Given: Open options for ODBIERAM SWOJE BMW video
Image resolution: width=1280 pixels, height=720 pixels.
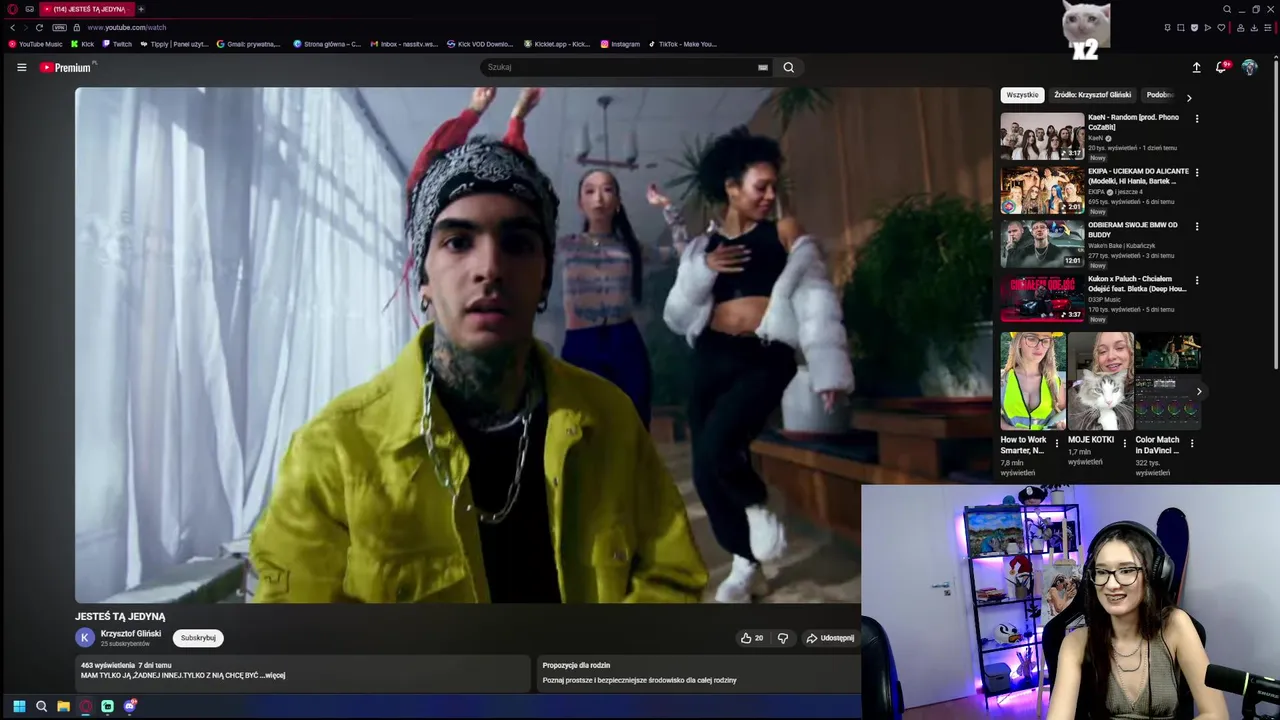Looking at the screenshot, I should (1197, 227).
